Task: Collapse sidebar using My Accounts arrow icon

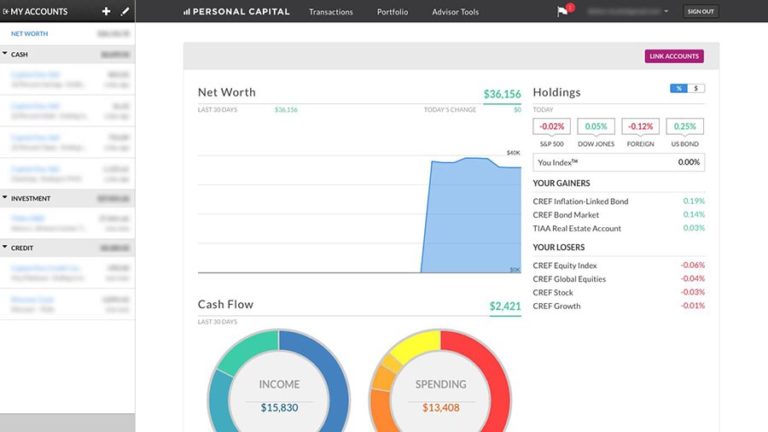Action: coord(5,11)
